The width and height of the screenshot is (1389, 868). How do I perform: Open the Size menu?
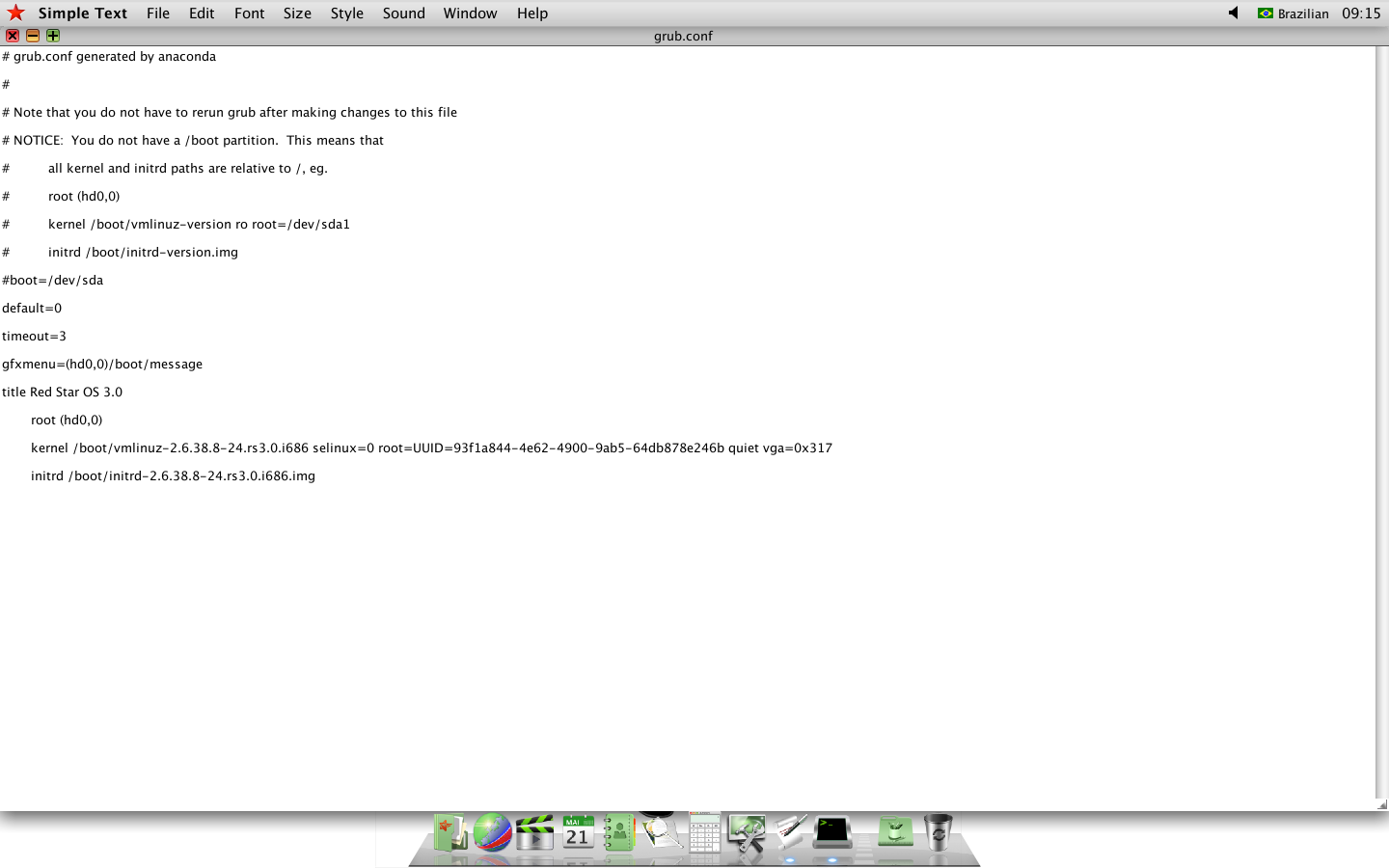tap(297, 14)
